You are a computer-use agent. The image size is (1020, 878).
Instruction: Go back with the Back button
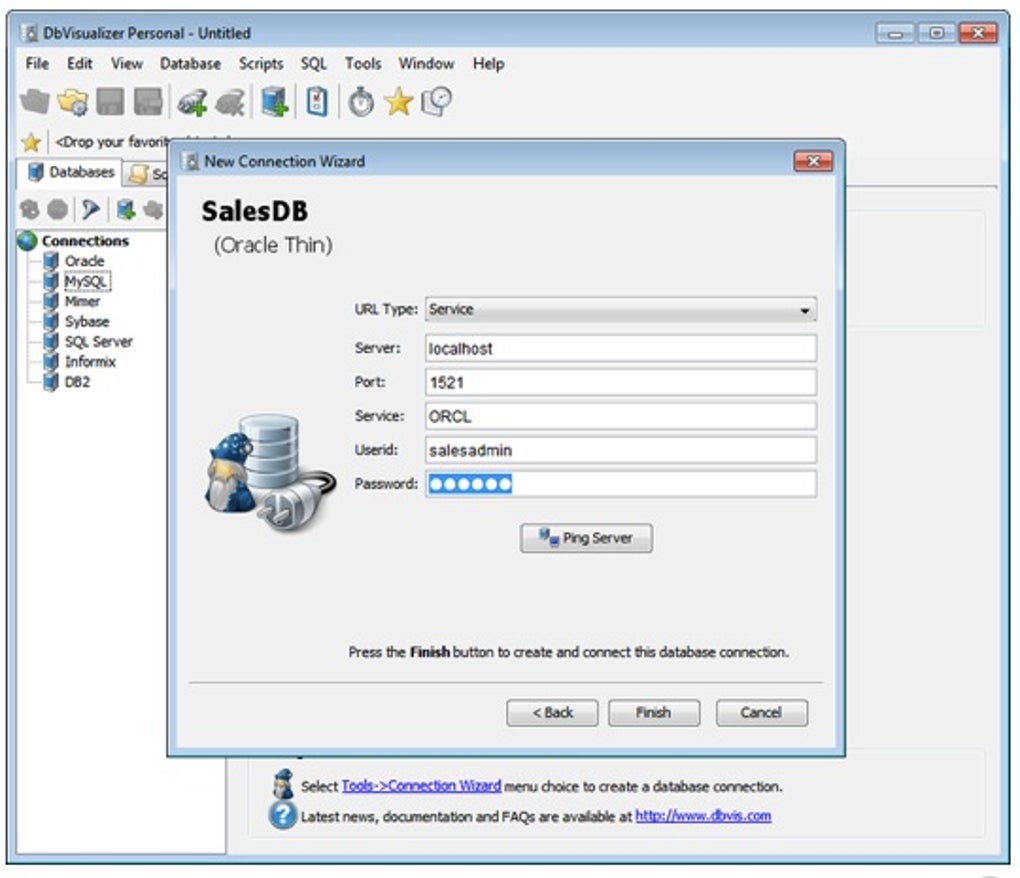point(552,713)
